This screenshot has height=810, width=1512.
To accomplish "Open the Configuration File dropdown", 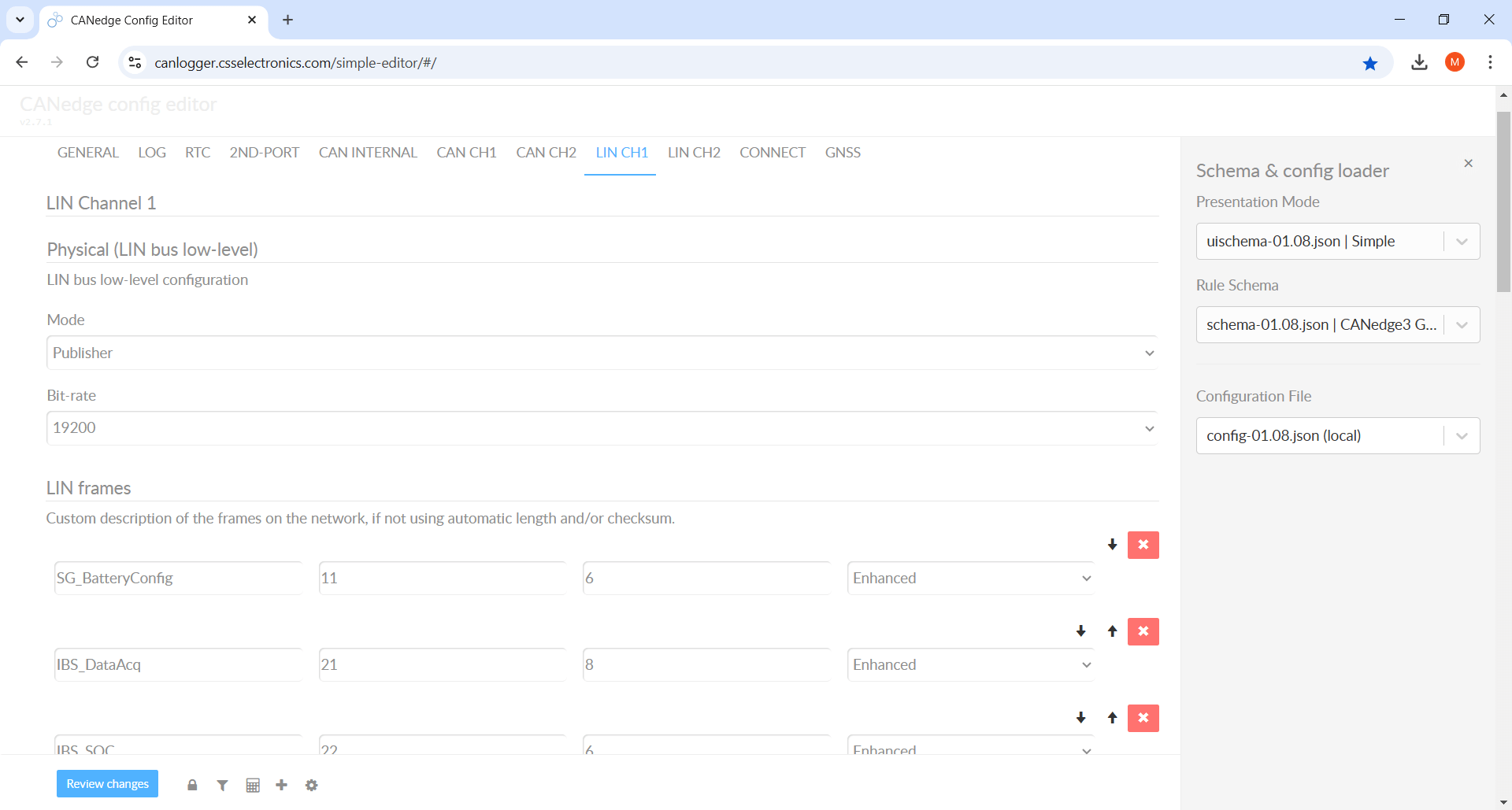I will [1338, 435].
